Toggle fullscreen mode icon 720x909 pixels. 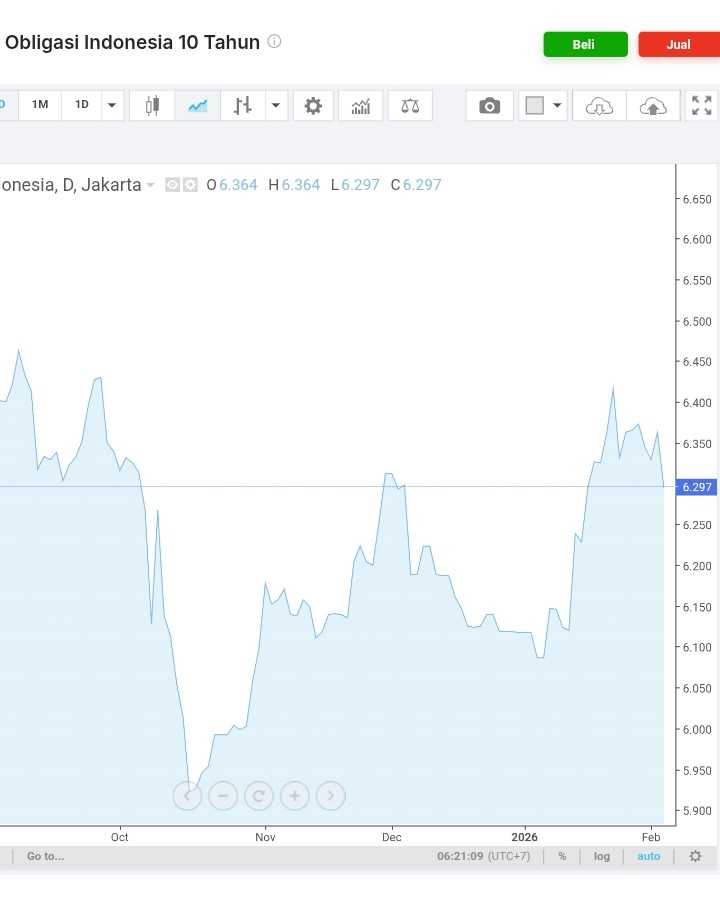click(702, 106)
